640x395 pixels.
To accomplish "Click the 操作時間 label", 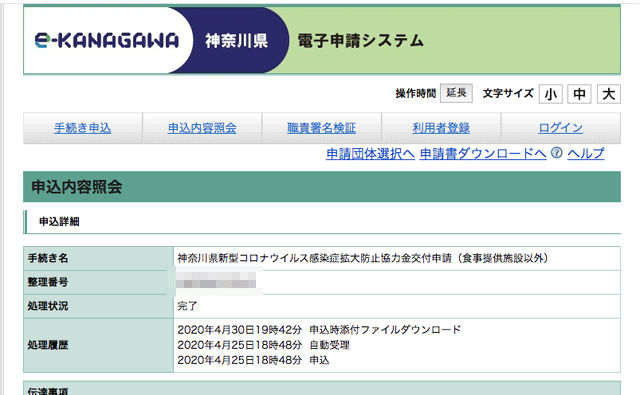I will coord(416,93).
